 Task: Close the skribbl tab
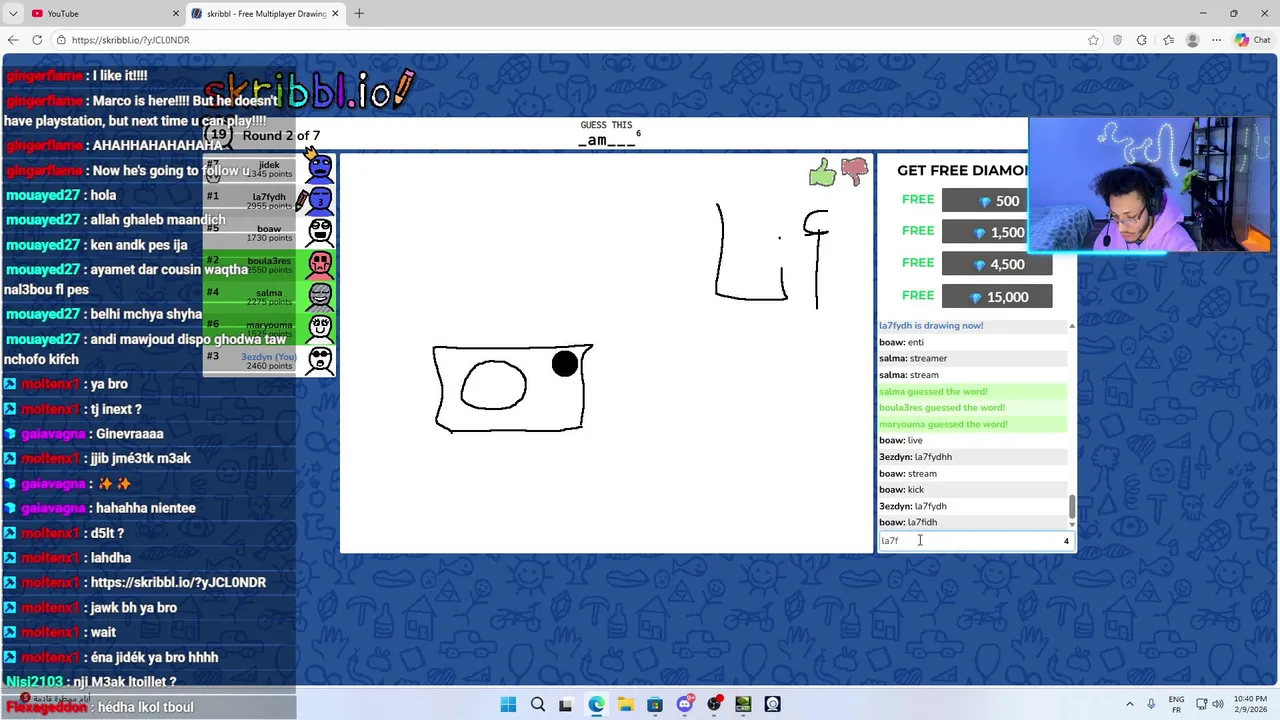click(x=336, y=13)
